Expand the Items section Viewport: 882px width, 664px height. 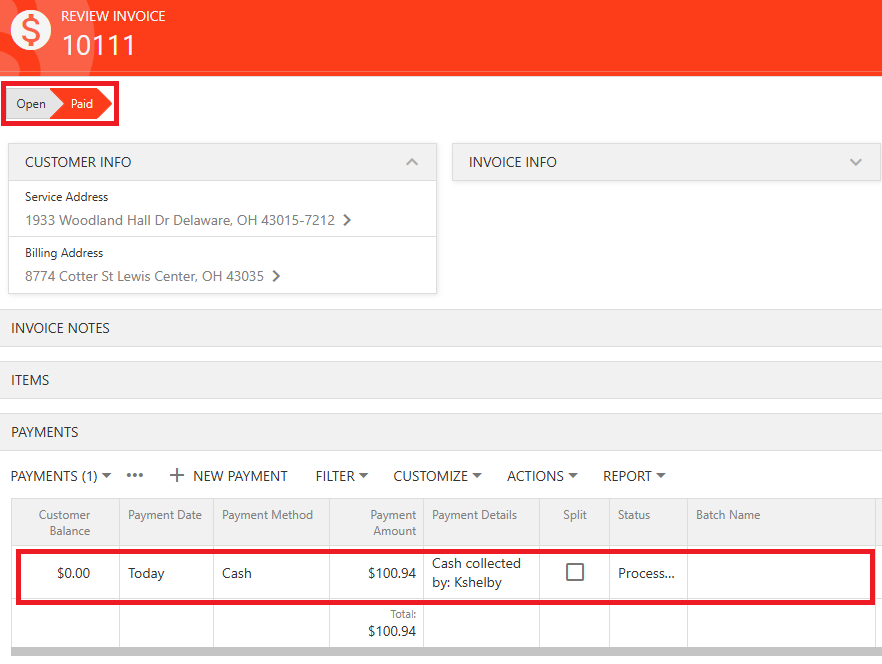(441, 380)
